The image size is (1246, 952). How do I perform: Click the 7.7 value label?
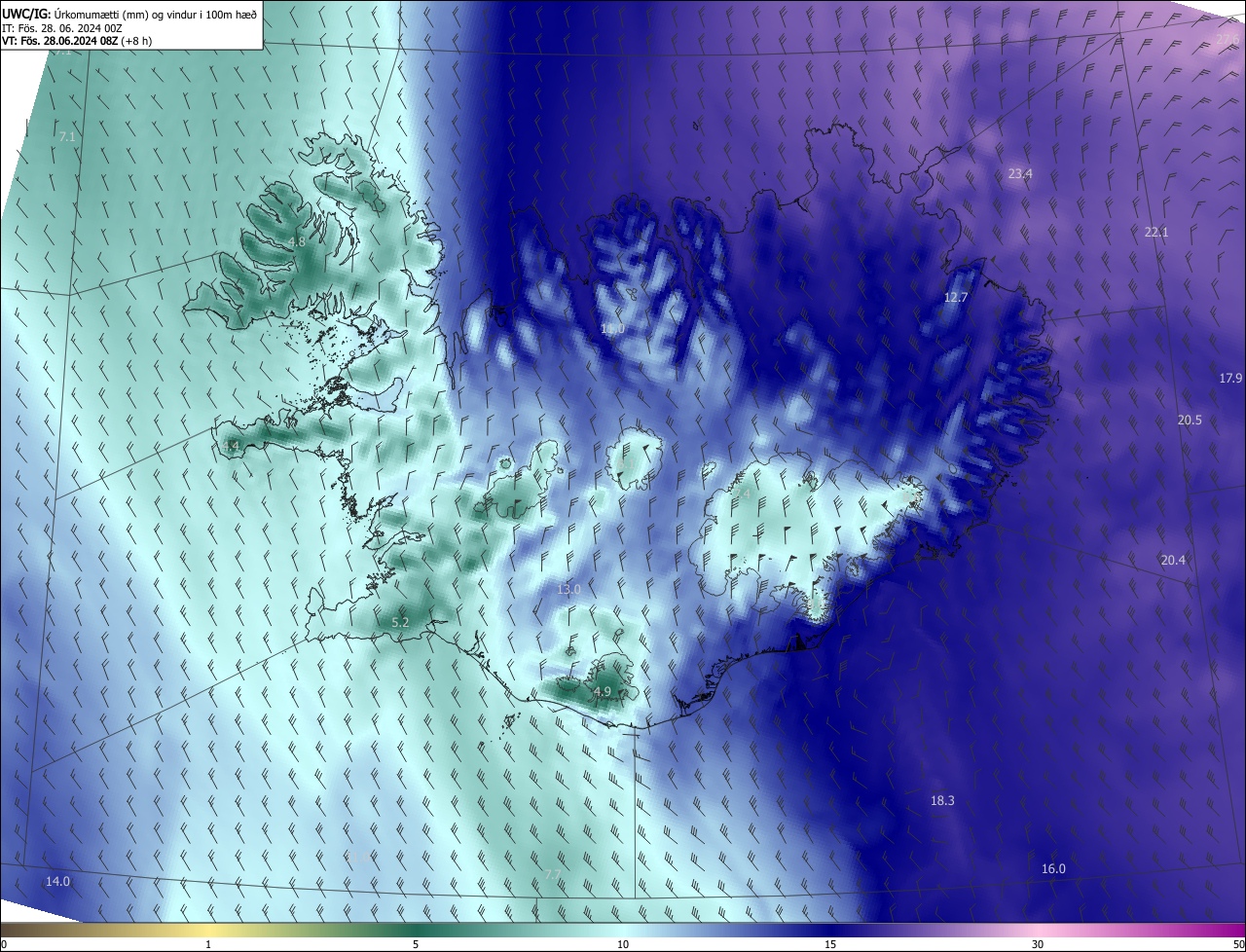click(552, 875)
